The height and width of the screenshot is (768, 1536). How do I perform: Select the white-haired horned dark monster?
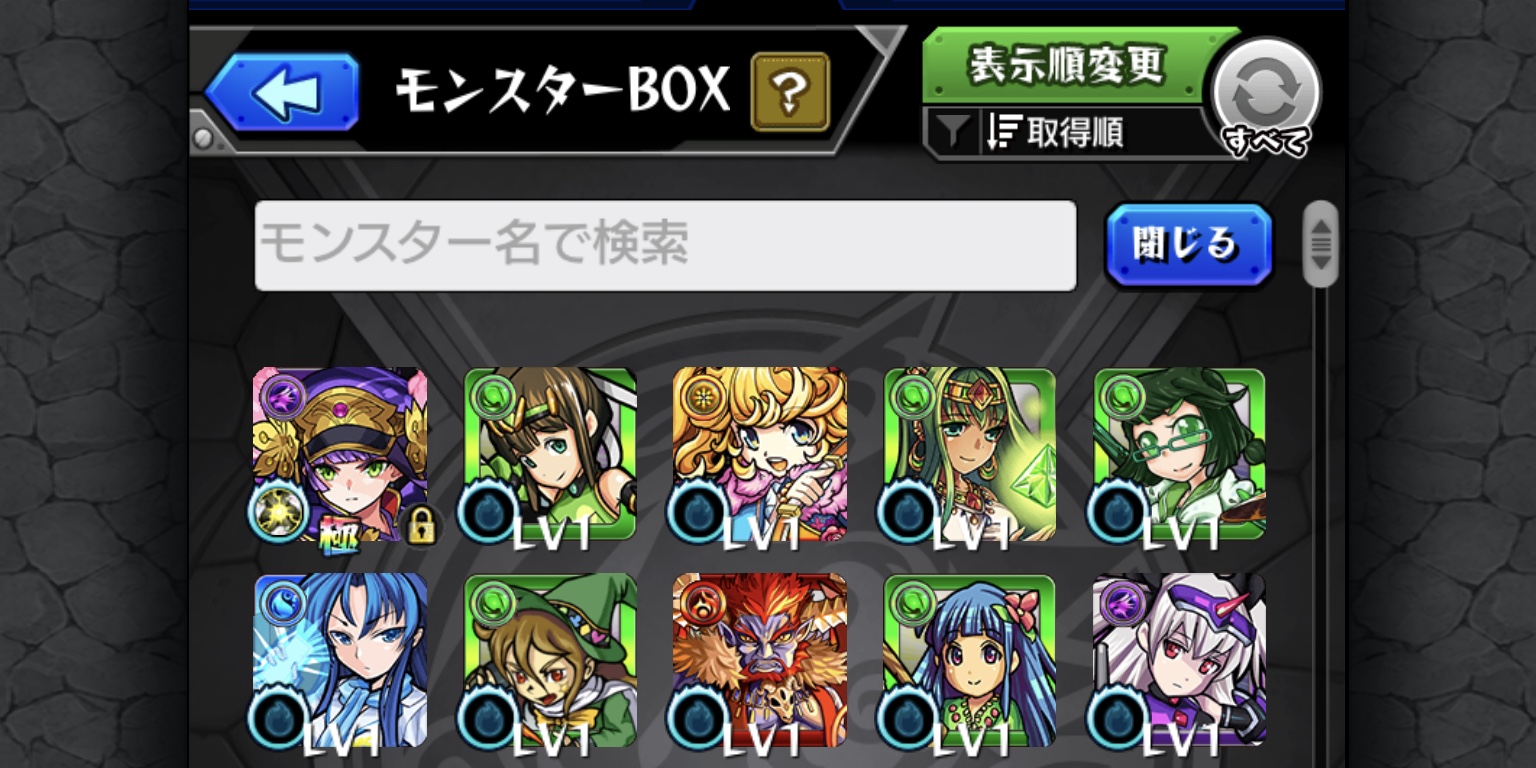coord(1180,660)
